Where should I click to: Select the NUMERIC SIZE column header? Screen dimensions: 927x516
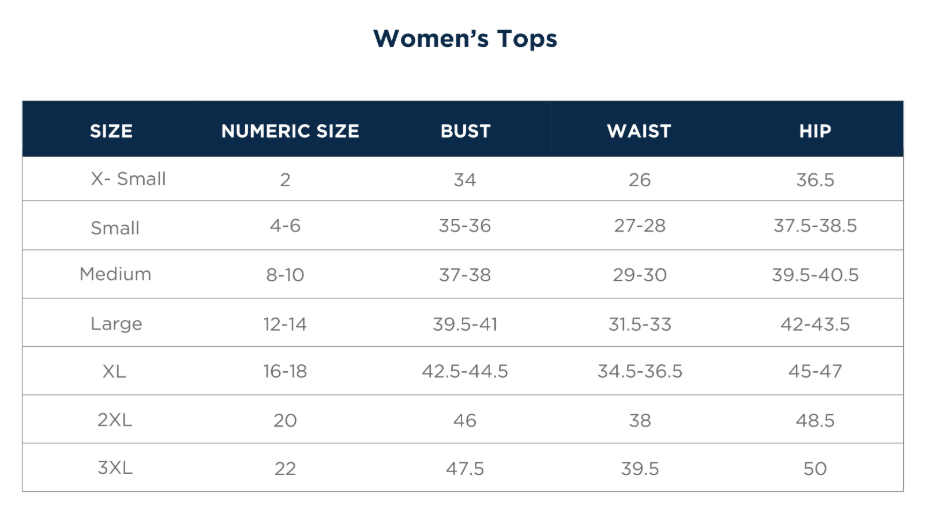pyautogui.click(x=290, y=131)
